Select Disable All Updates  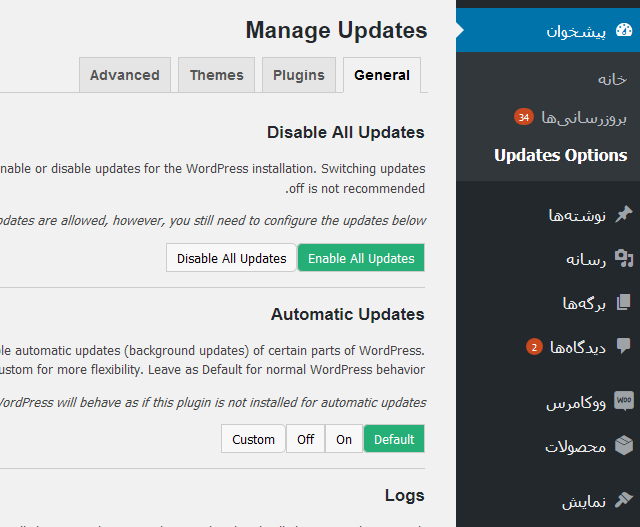point(231,258)
